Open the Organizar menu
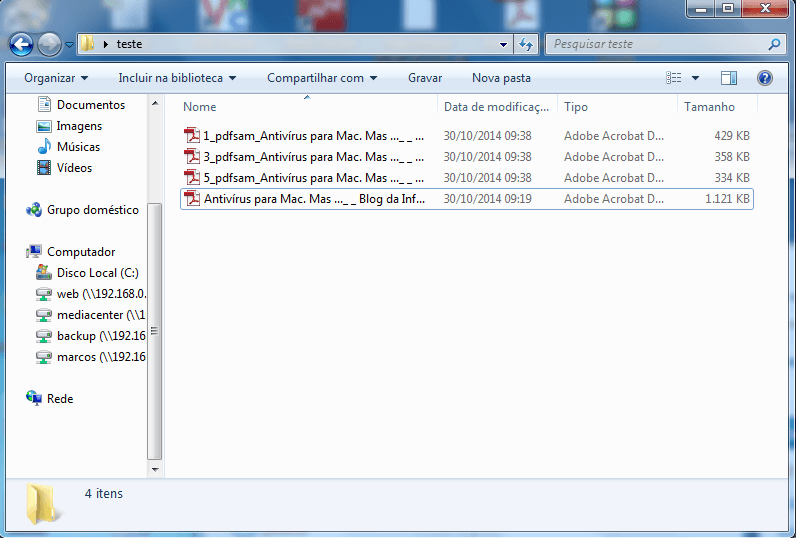Image resolution: width=796 pixels, height=538 pixels. tap(56, 78)
